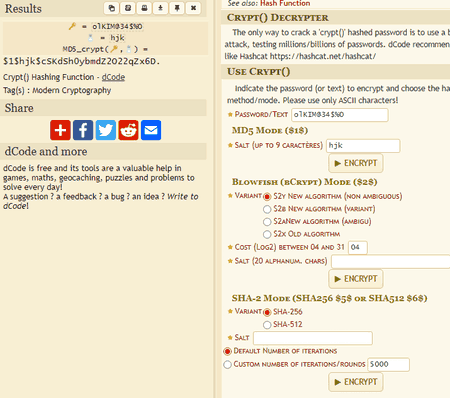This screenshot has width=450, height=398.
Task: Select the SHA-512 variant
Action: tap(267, 325)
